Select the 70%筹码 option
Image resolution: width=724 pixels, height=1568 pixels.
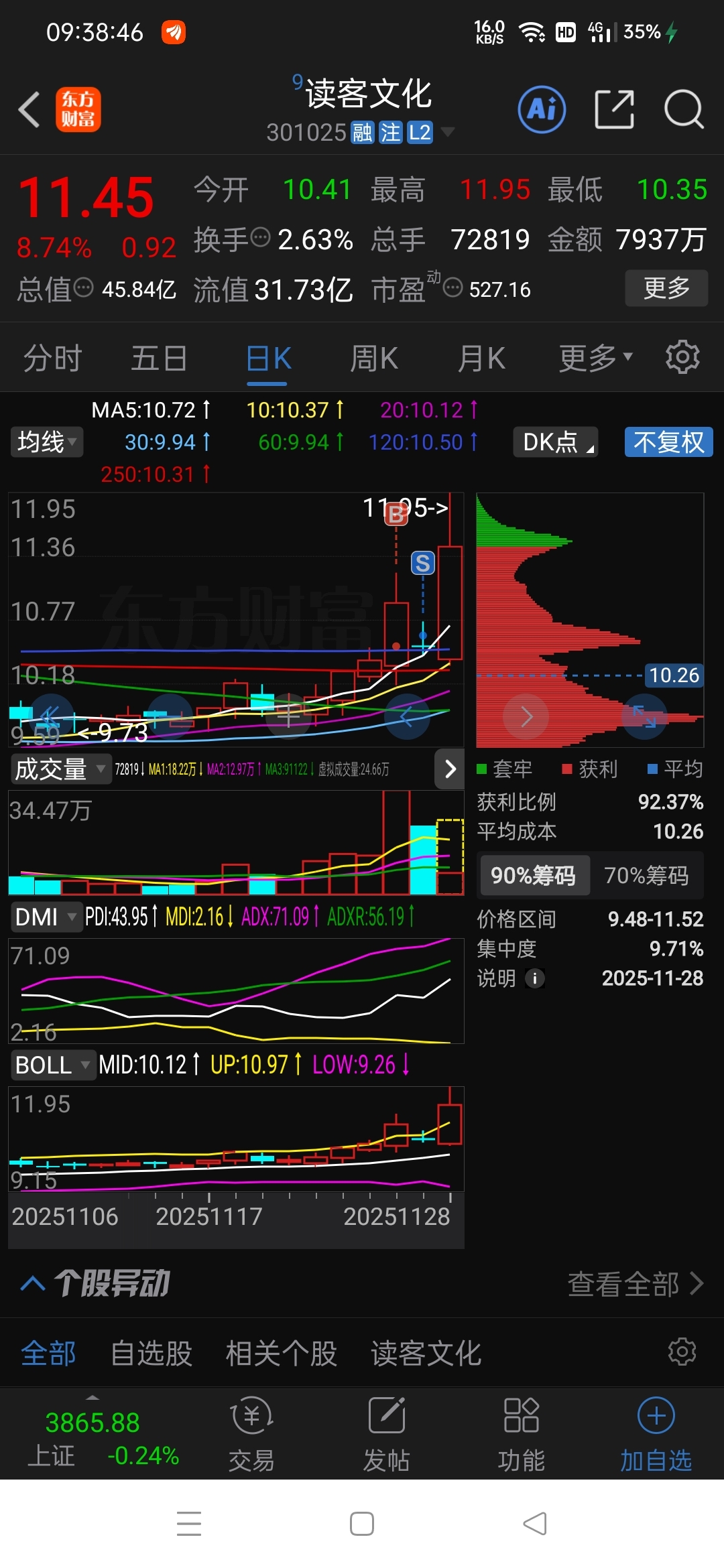(x=646, y=875)
